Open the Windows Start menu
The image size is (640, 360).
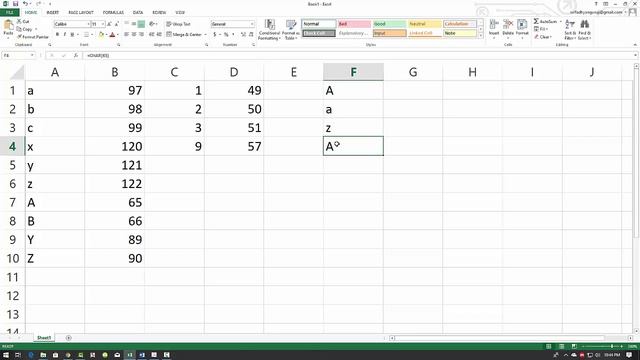[x=6, y=355]
